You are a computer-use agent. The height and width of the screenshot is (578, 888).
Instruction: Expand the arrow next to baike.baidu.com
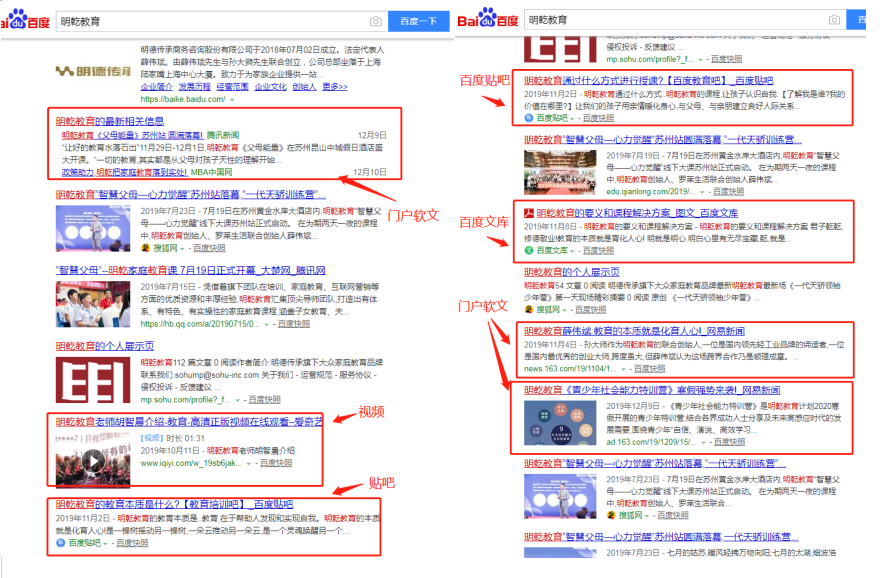232,100
